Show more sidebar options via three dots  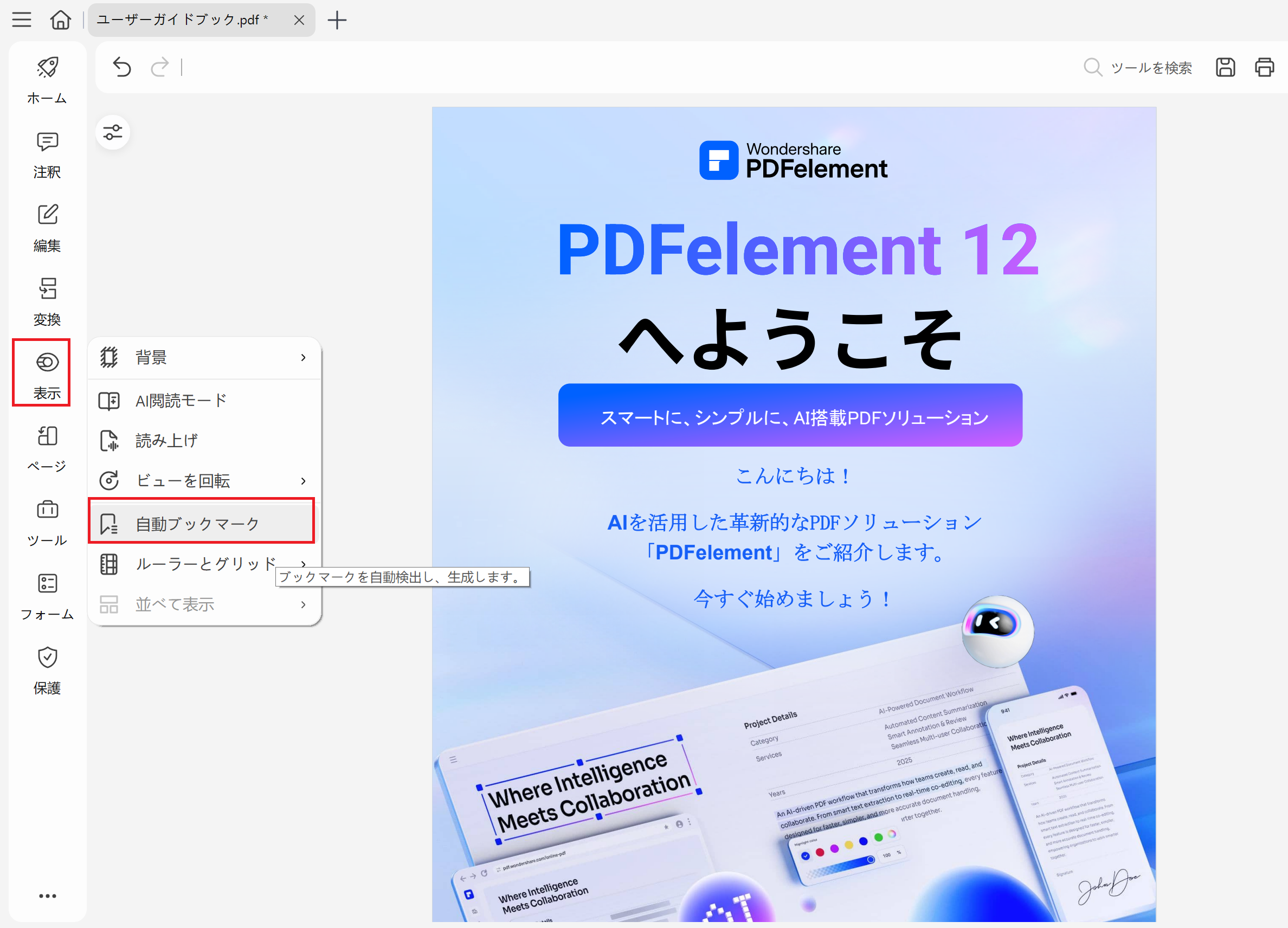(x=47, y=895)
